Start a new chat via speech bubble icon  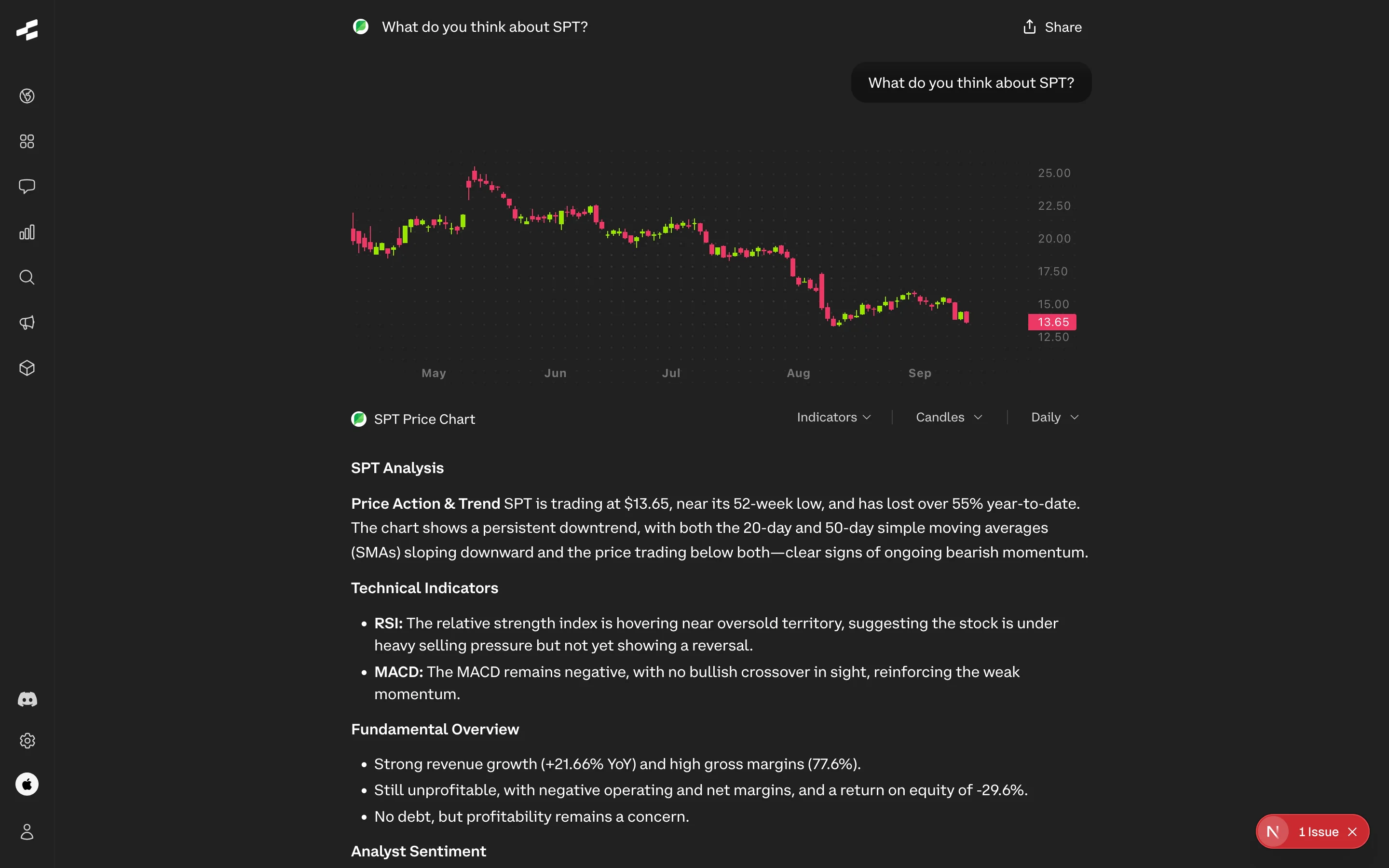pos(27,186)
